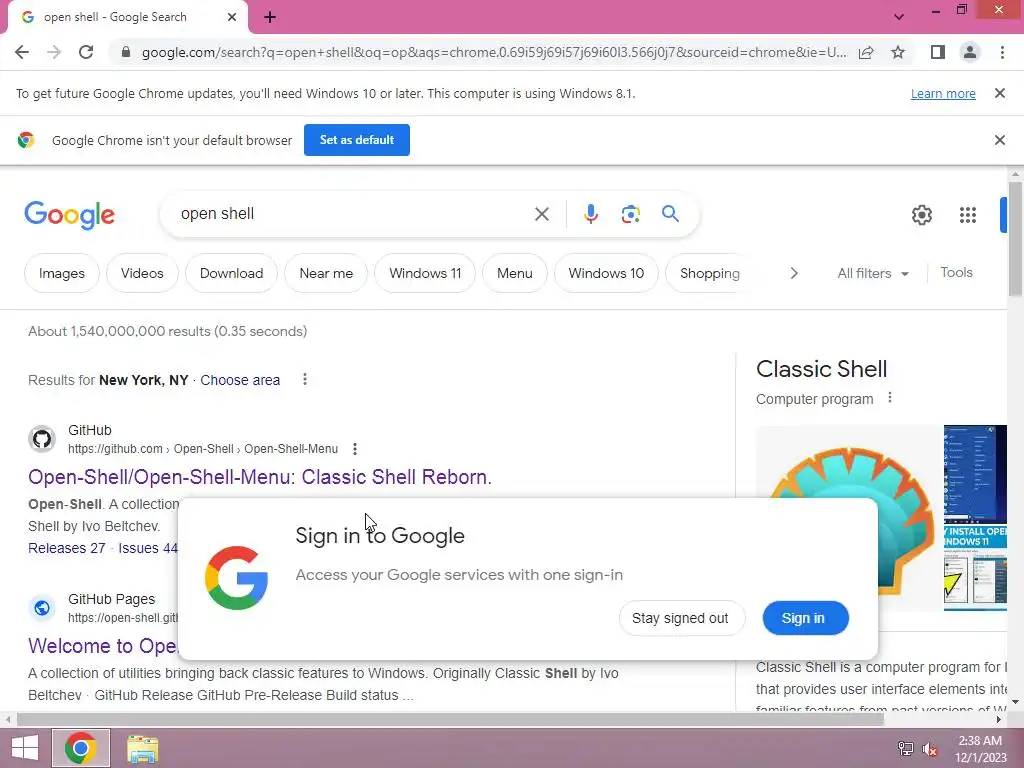The width and height of the screenshot is (1024, 768).
Task: Open Windows Start button
Action: 24,748
